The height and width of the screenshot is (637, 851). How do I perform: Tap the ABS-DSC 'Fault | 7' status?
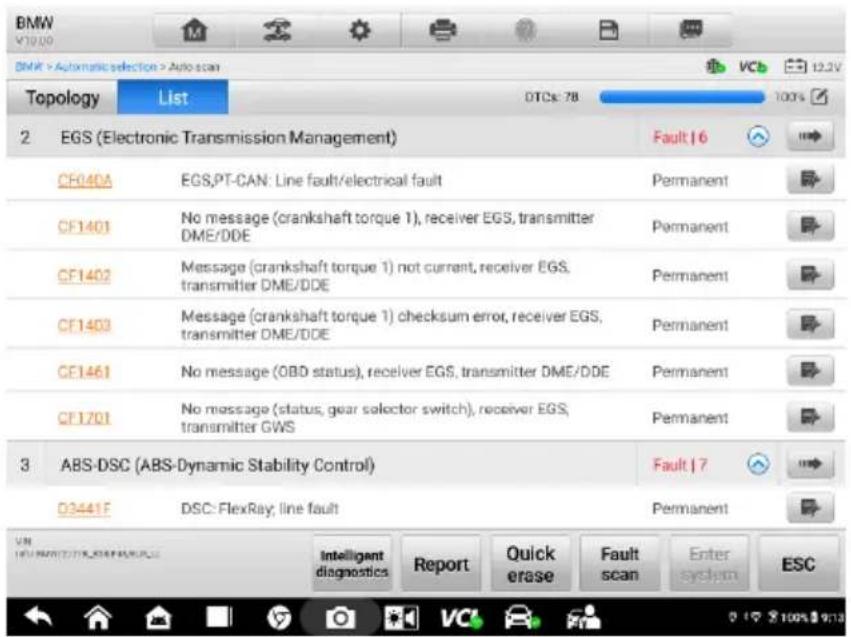click(680, 465)
